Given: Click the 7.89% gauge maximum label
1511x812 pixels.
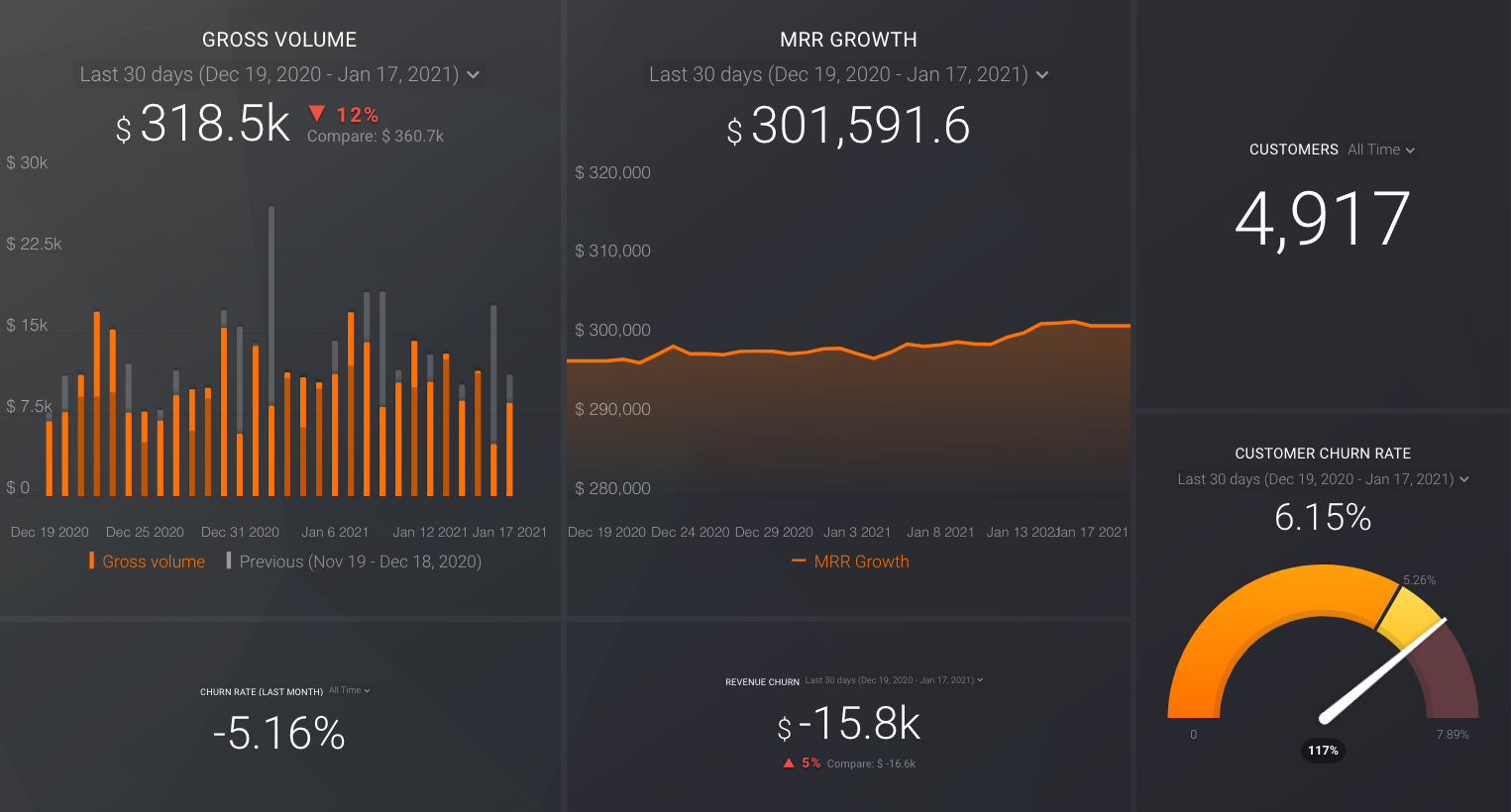Looking at the screenshot, I should [1453, 735].
